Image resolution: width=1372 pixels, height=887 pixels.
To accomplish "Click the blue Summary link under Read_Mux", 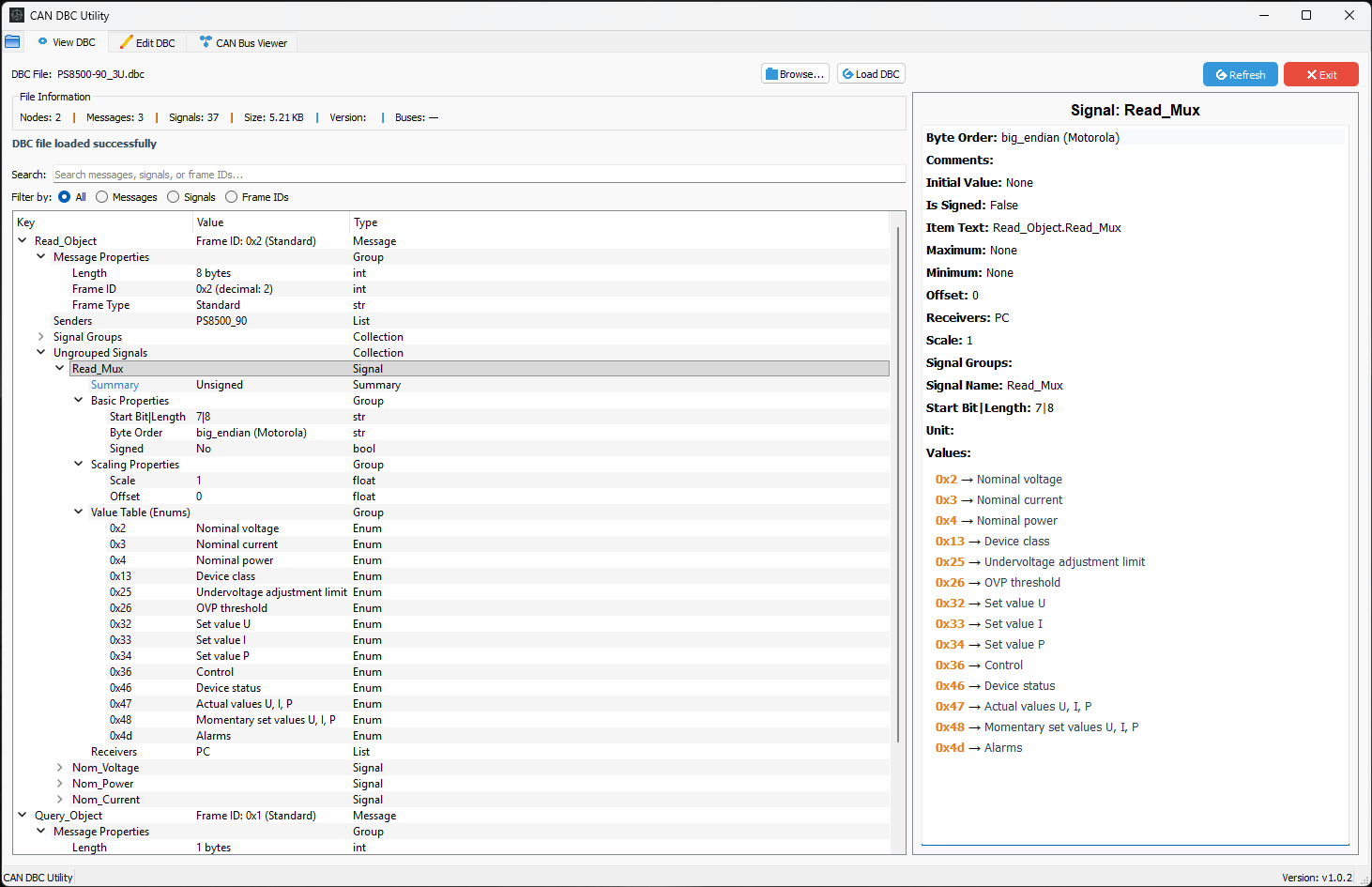I will click(x=114, y=384).
